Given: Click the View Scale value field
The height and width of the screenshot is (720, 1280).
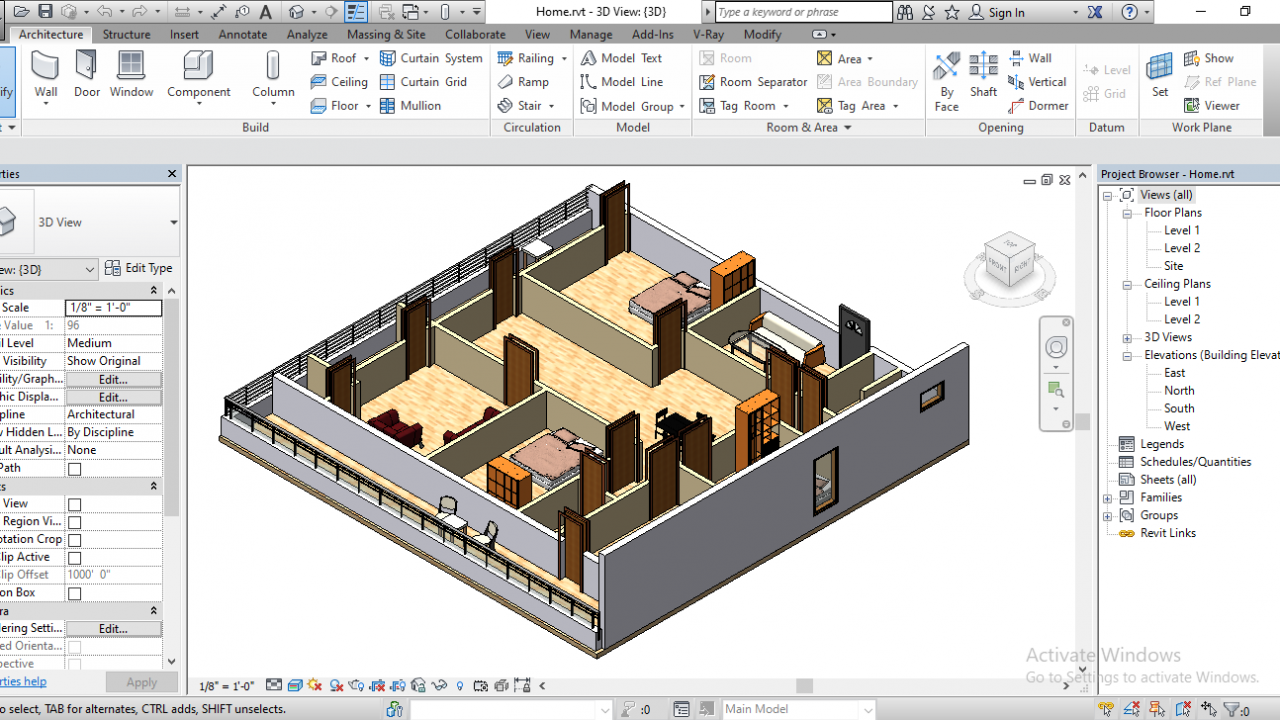Looking at the screenshot, I should pyautogui.click(x=113, y=308).
